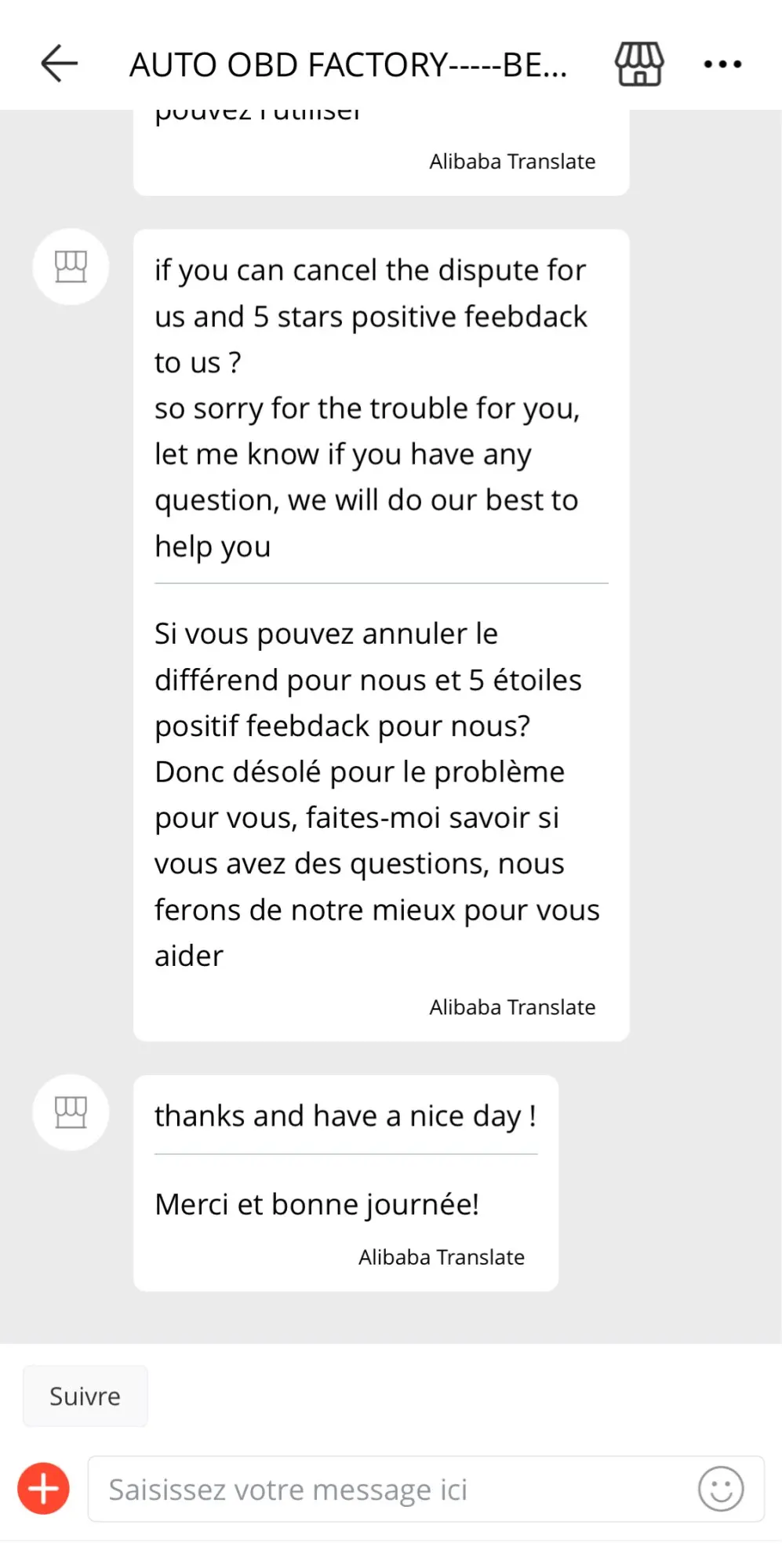Go back using the arrow icon
This screenshot has height=1568, width=782.
click(x=60, y=64)
